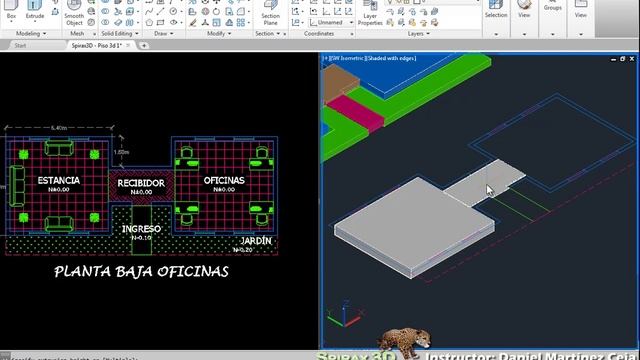Open the Section Plane tool
This screenshot has width=640, height=360.
tap(271, 13)
